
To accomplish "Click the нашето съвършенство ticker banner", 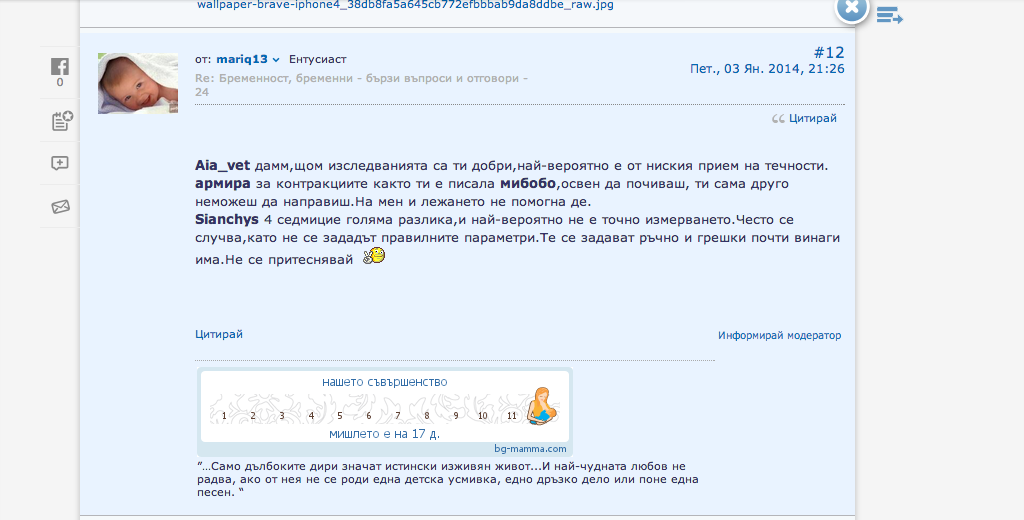I will click(384, 382).
